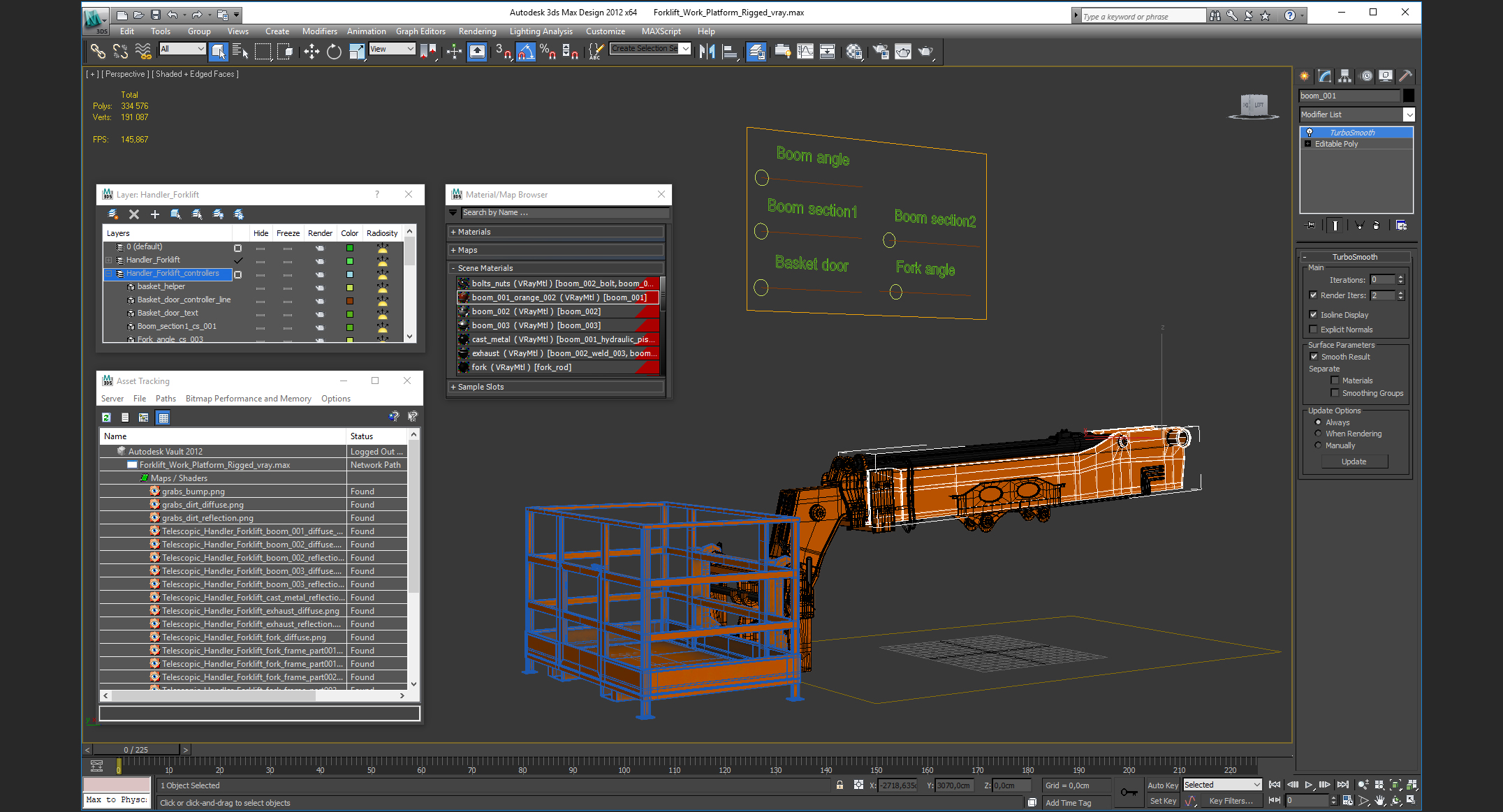Choose the Select and Rotate tool
The width and height of the screenshot is (1503, 812).
pyautogui.click(x=334, y=51)
